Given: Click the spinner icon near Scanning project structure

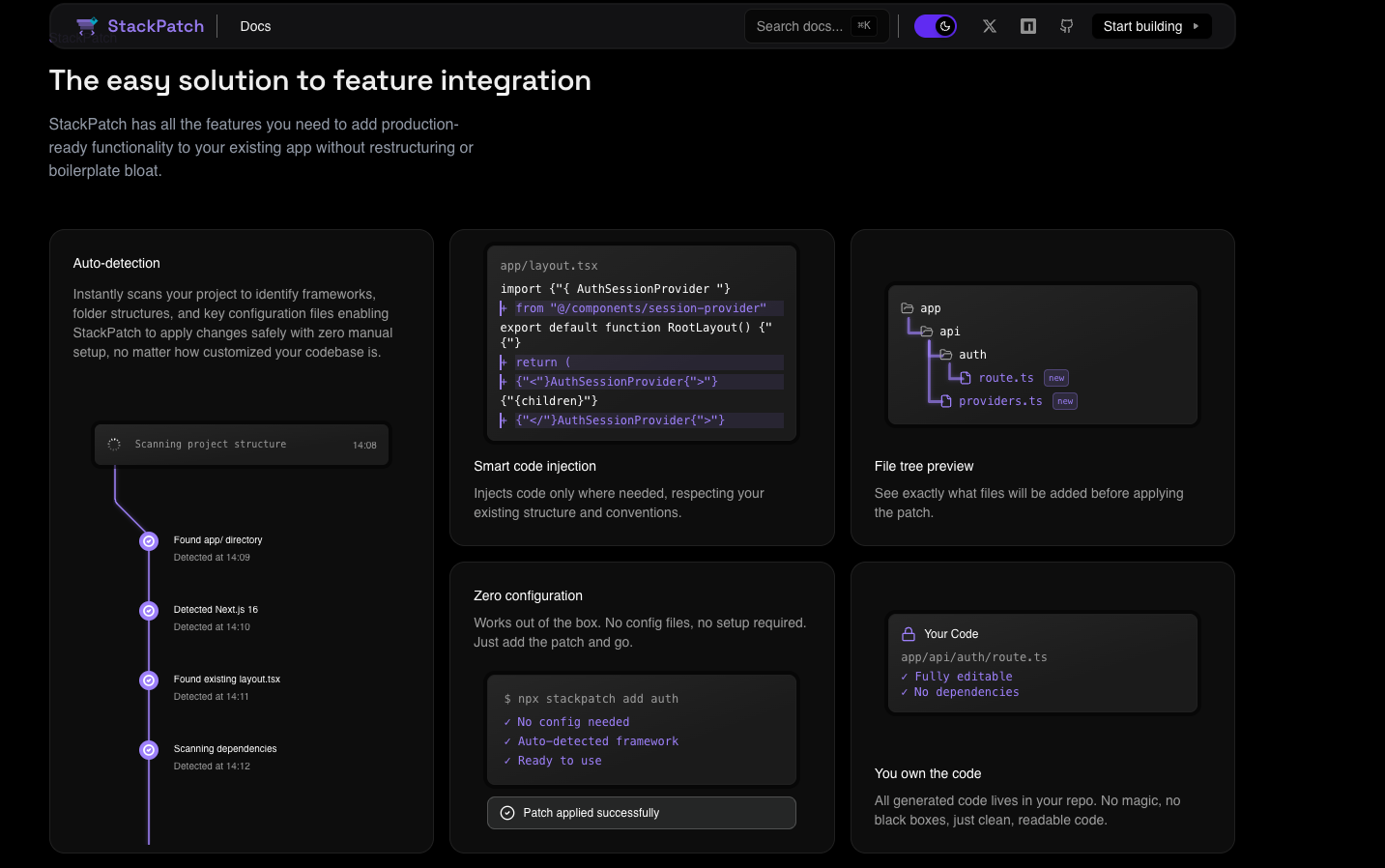Looking at the screenshot, I should click(113, 444).
